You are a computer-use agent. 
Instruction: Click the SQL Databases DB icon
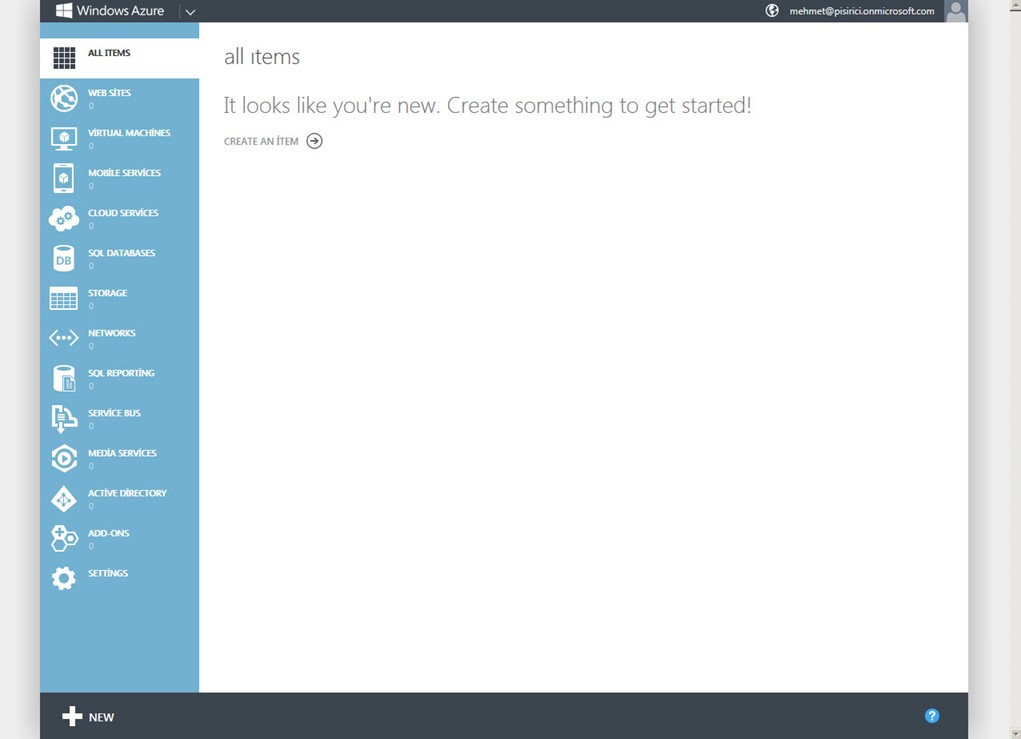(x=64, y=258)
